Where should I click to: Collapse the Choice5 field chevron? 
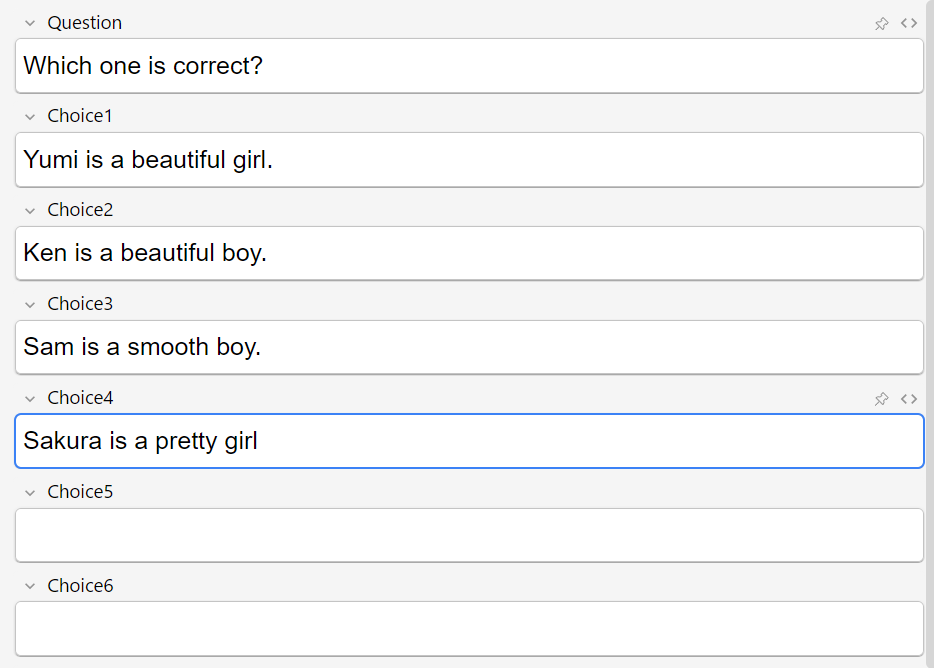pyautogui.click(x=30, y=493)
